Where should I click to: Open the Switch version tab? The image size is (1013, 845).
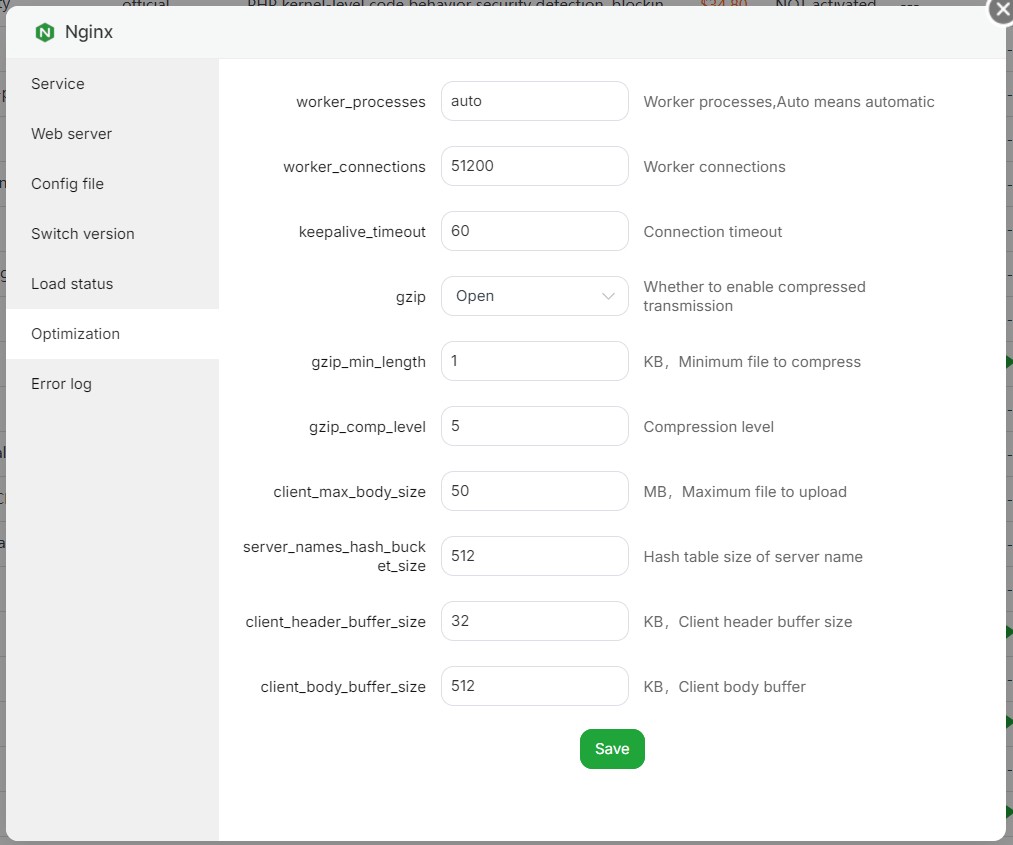click(x=112, y=234)
